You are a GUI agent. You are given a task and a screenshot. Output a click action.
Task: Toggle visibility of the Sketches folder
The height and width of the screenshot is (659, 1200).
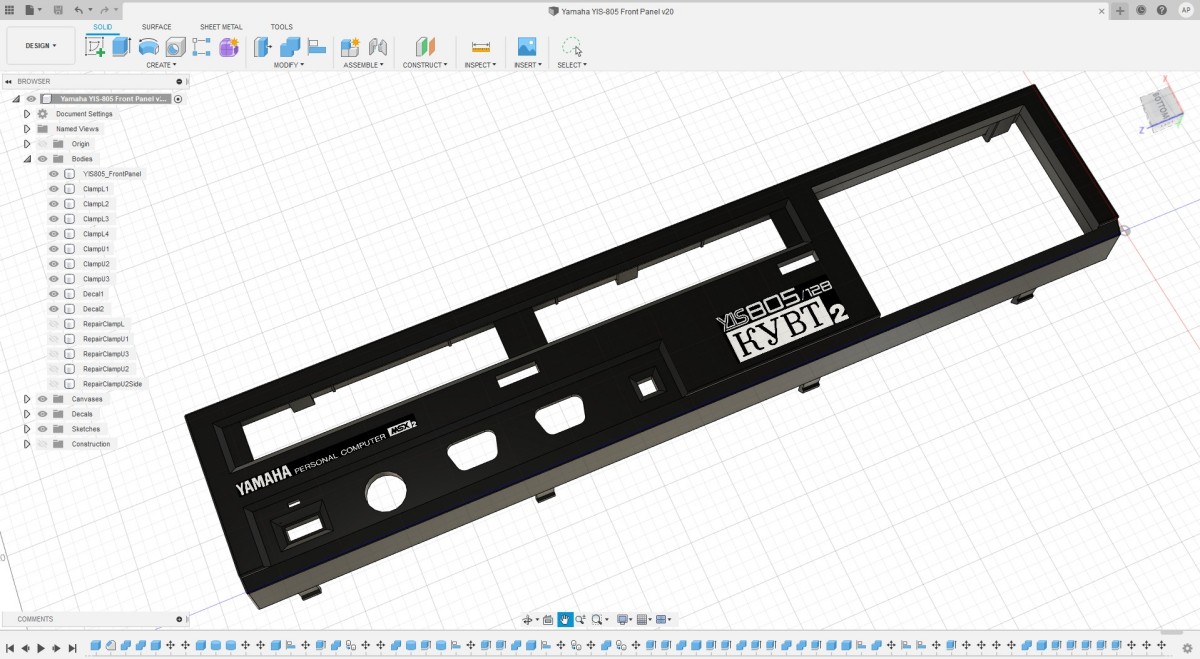click(42, 429)
